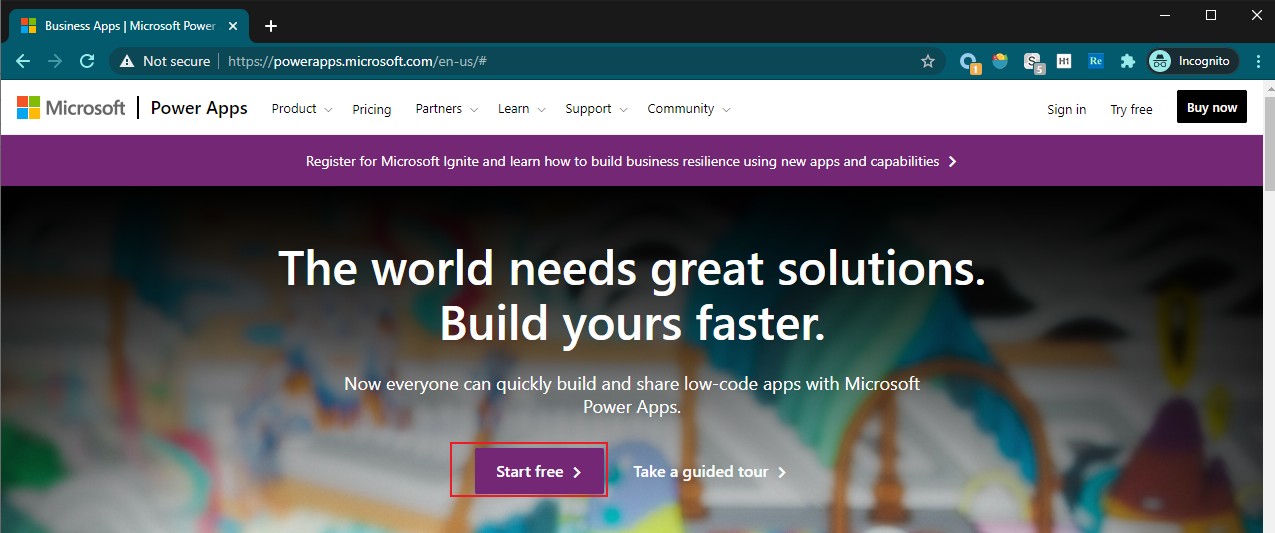Image resolution: width=1275 pixels, height=533 pixels.
Task: Click the address bar URL field
Action: pos(570,61)
